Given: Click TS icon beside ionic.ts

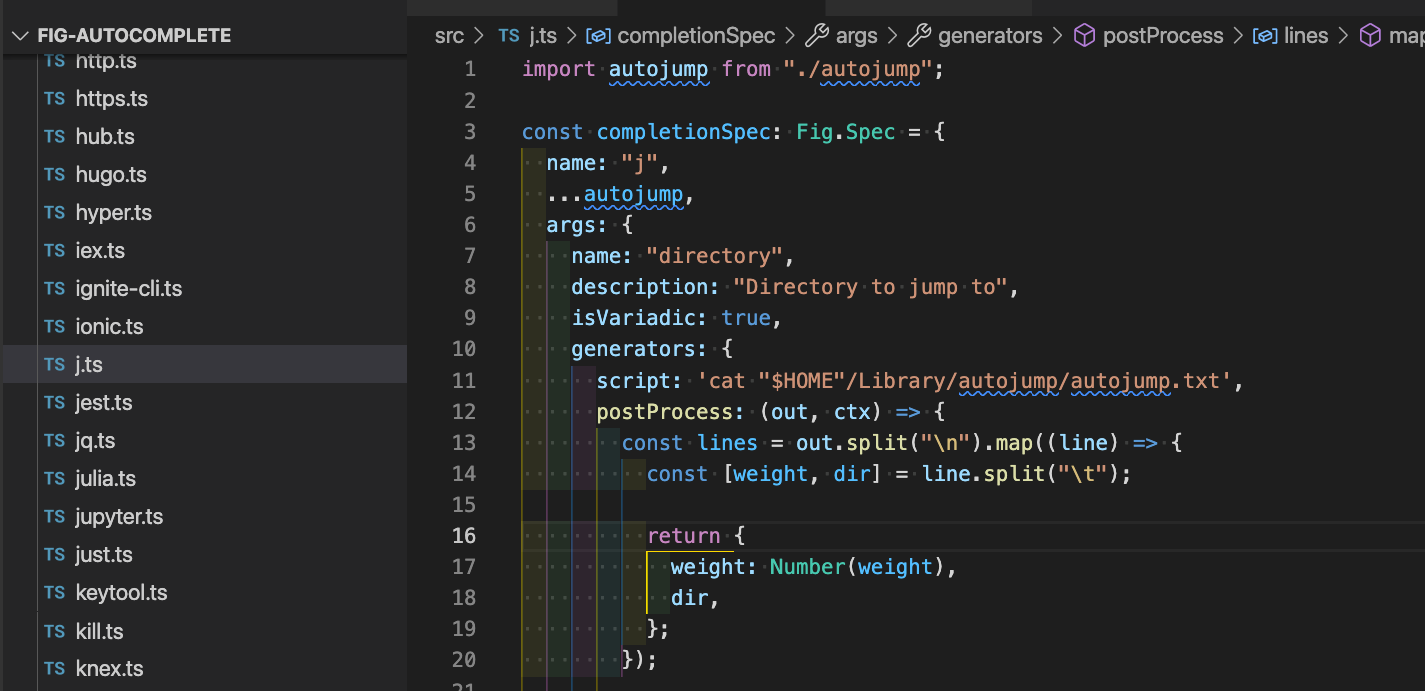Looking at the screenshot, I should (55, 327).
